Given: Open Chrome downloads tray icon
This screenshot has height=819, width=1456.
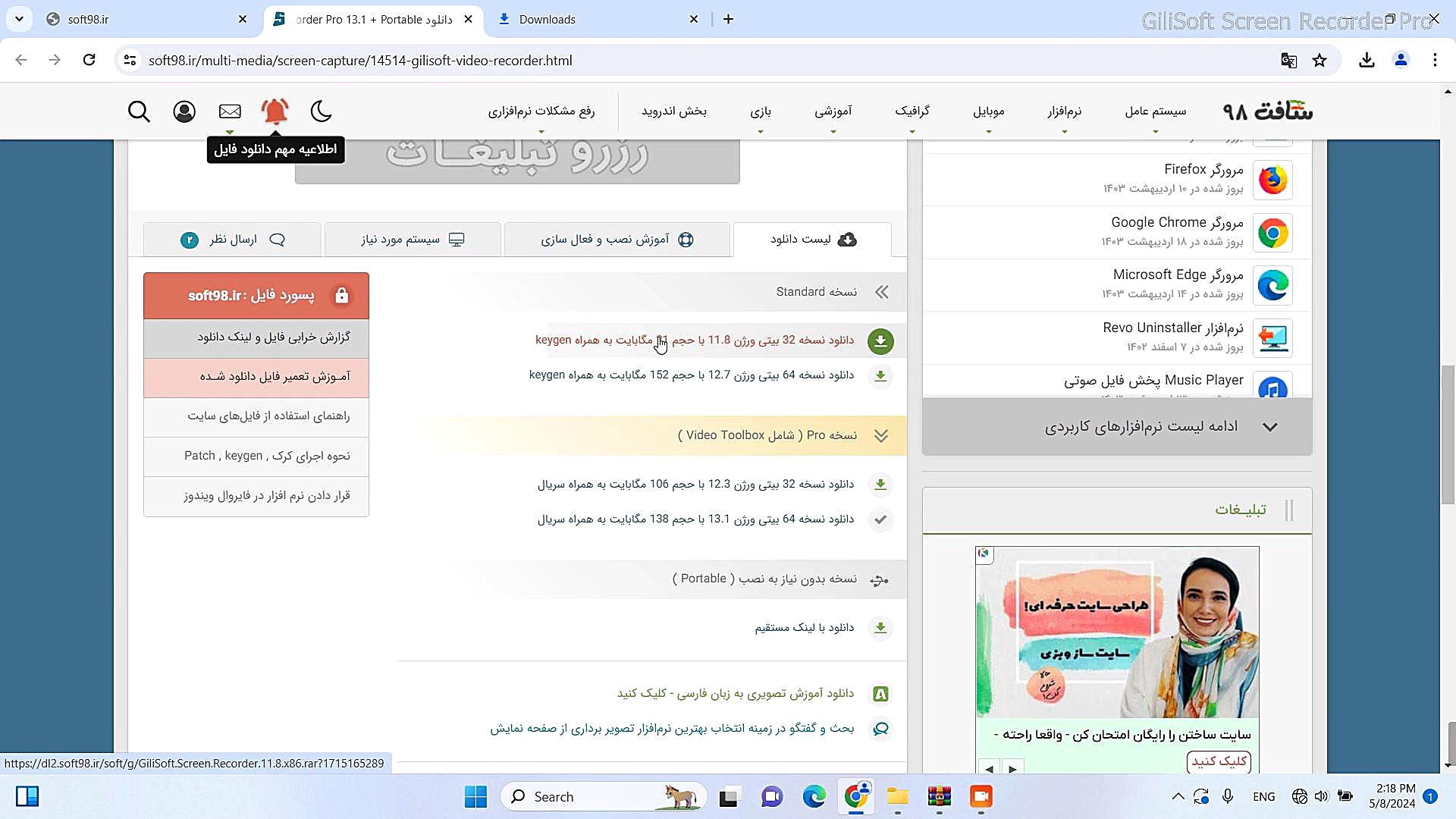Looking at the screenshot, I should (x=1367, y=60).
